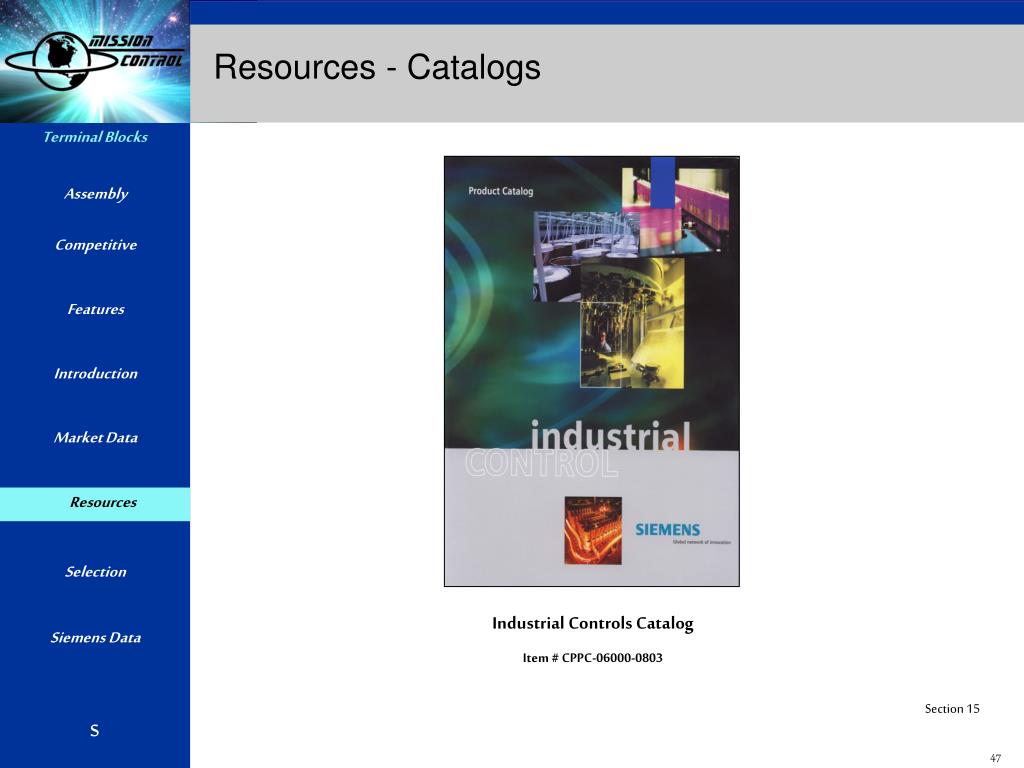Screen dimensions: 1024x768
Task: Open the Market Data section
Action: coord(96,438)
